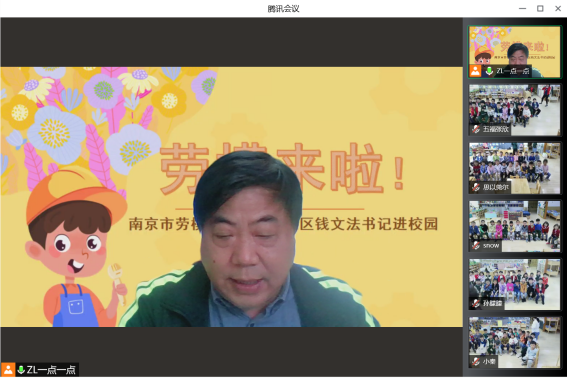567x378 pixels.
Task: Maximize the 腾讯会议 window
Action: 540,8
